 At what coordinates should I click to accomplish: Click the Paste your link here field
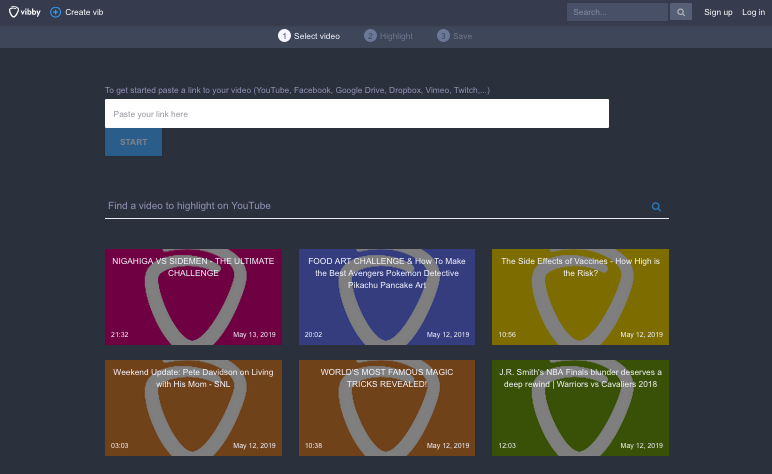[x=357, y=114]
